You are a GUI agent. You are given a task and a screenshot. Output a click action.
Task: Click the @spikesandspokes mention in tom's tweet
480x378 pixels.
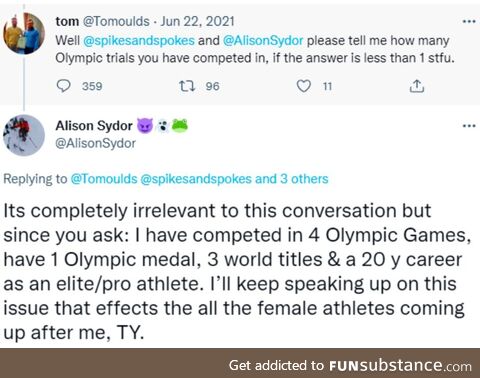point(139,41)
